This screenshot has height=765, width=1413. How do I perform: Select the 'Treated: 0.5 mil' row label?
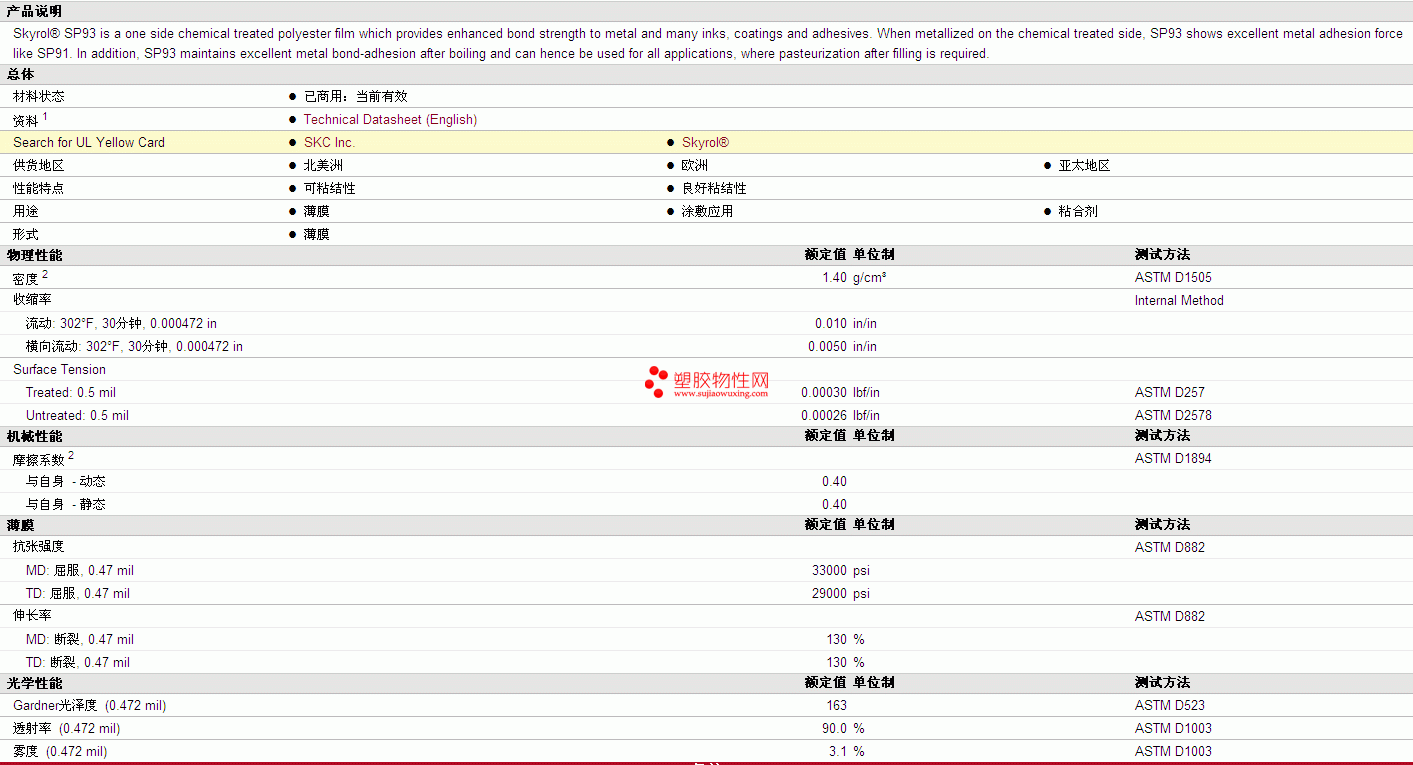point(71,392)
